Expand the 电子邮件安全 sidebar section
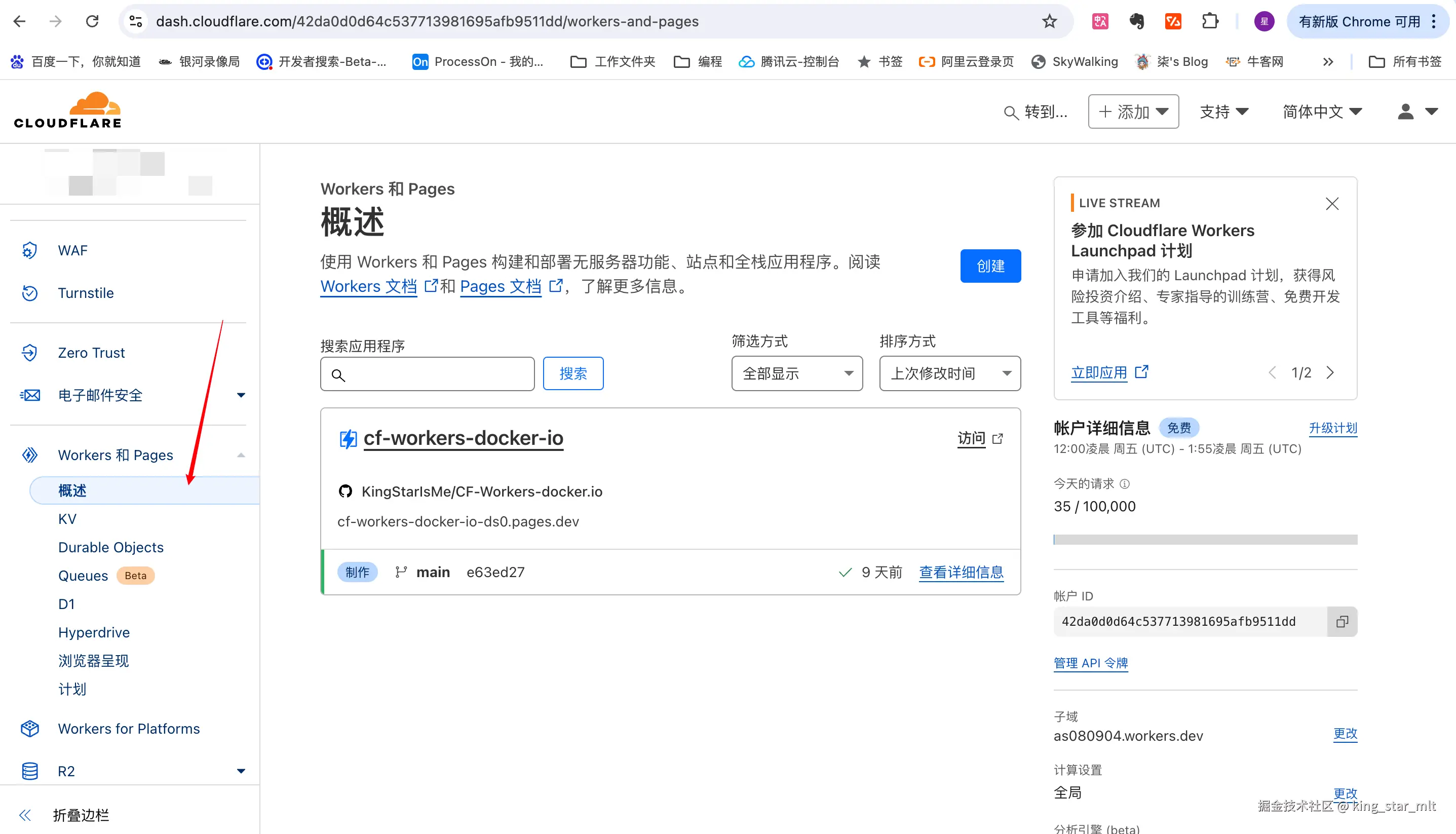This screenshot has width=1456, height=834. 241,395
